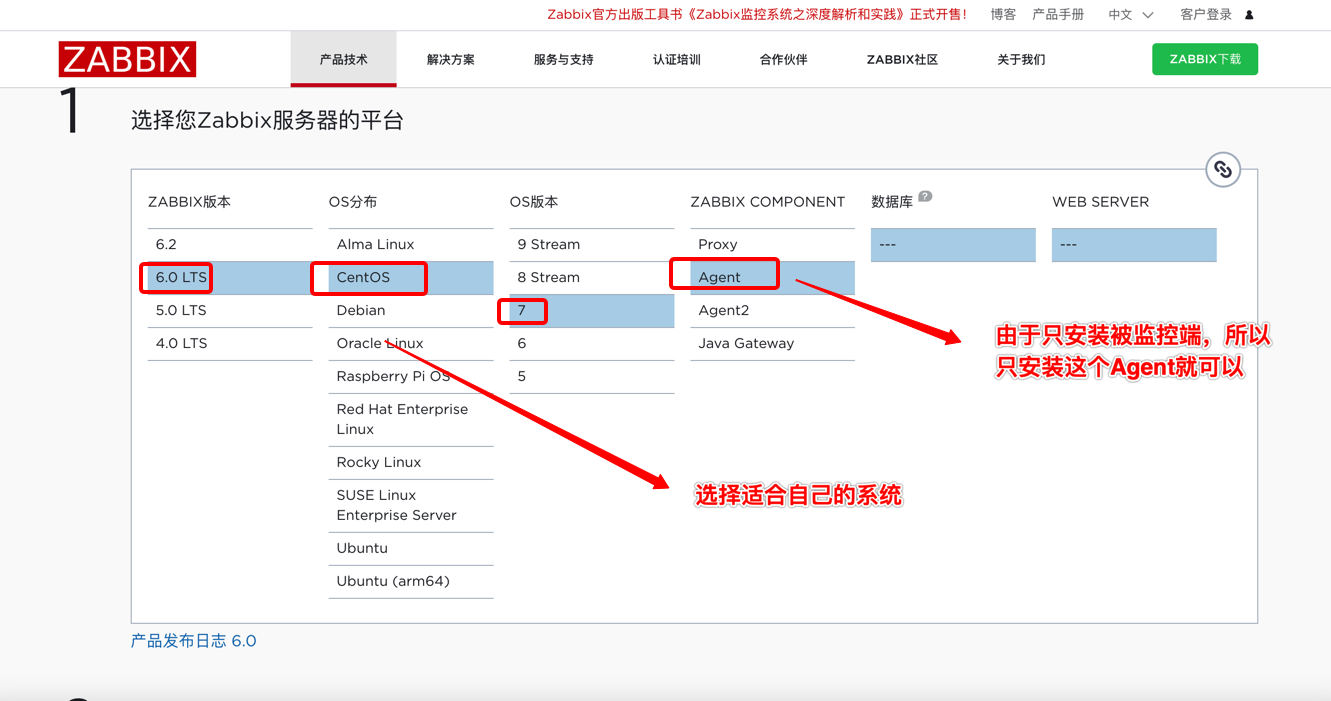Image resolution: width=1331 pixels, height=701 pixels.
Task: Select Zabbix version 6.0 LTS
Action: coord(230,278)
